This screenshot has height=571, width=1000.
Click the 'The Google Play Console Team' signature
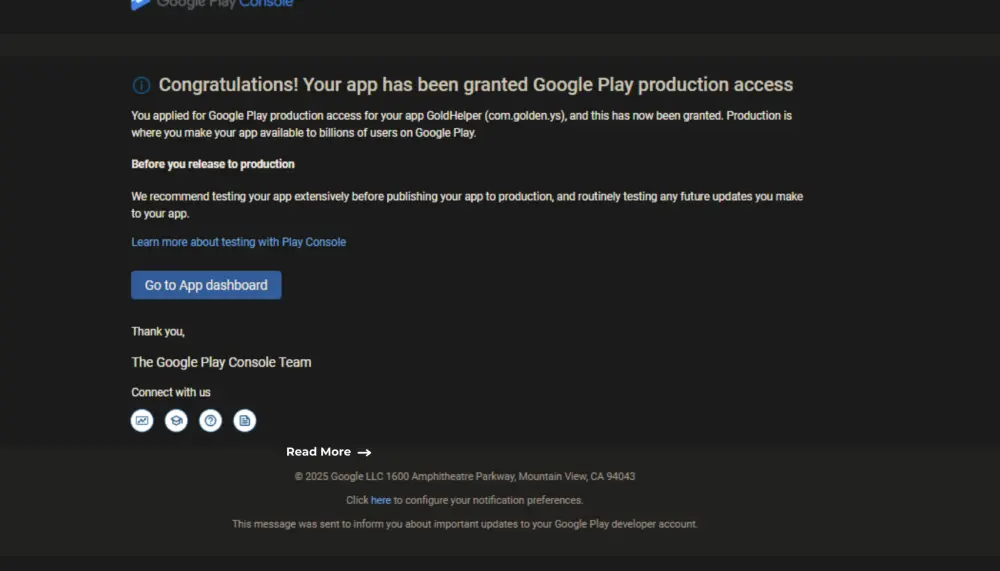tap(221, 362)
